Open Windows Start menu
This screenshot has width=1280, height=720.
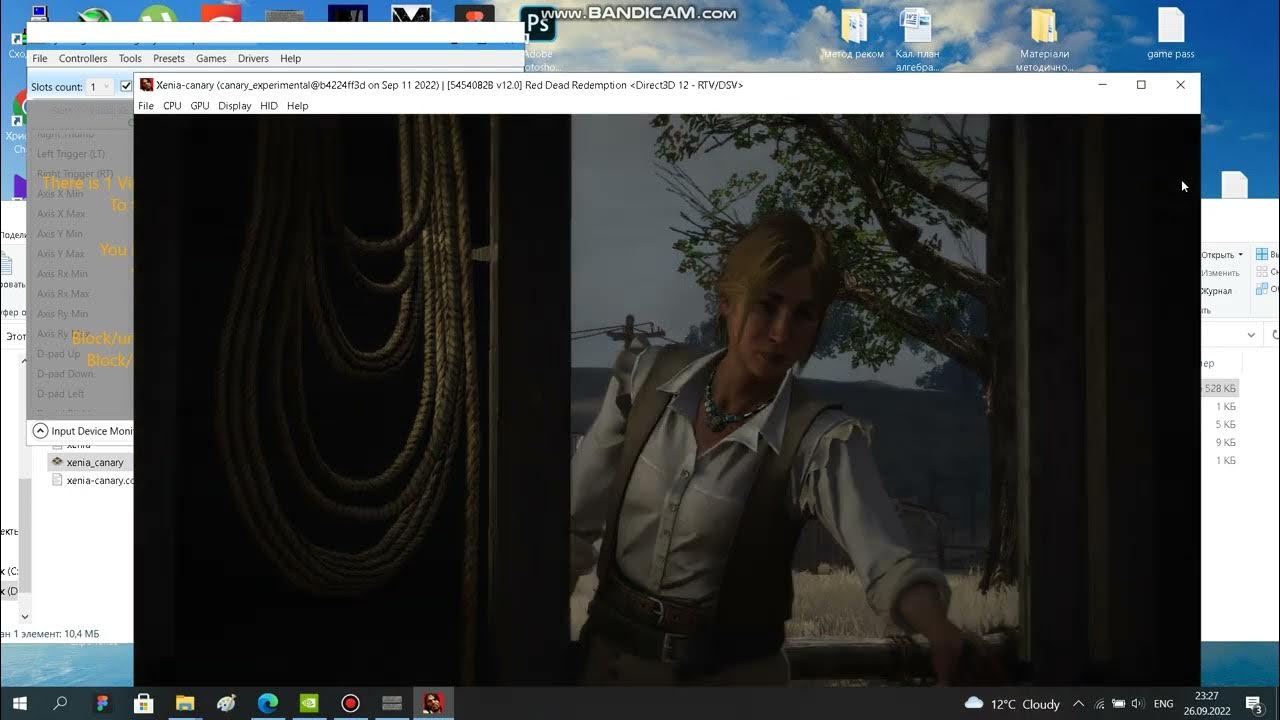coord(19,704)
